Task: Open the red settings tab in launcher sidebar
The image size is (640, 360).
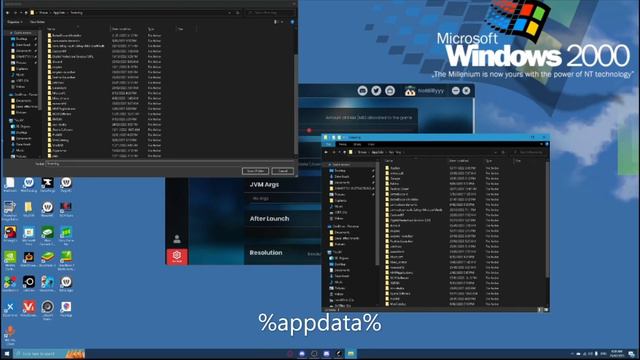Action: point(177,256)
